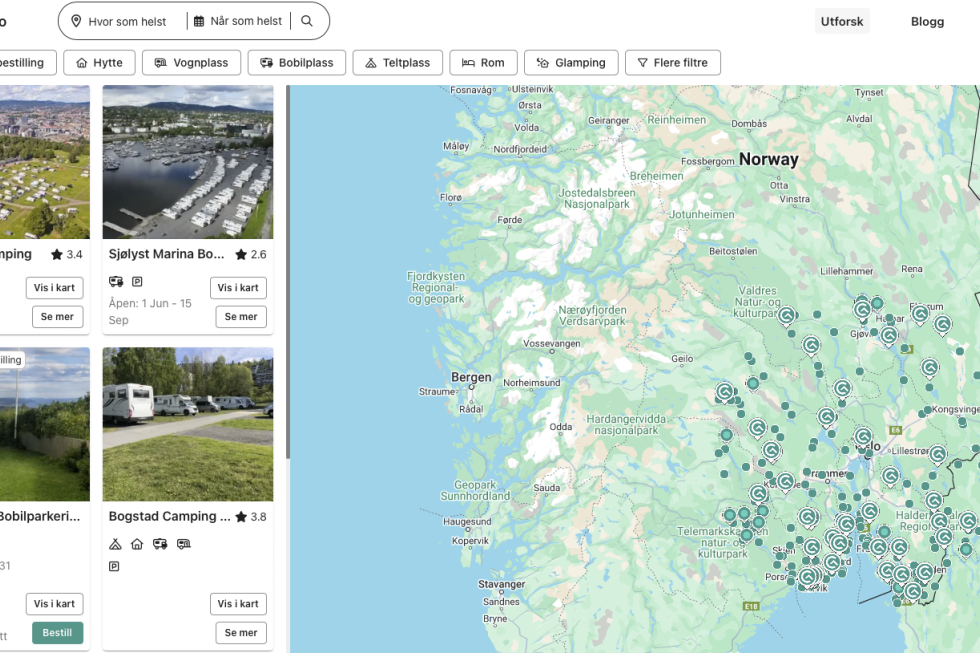The image size is (980, 653).
Task: Toggle the Hytte filter
Action: click(99, 62)
